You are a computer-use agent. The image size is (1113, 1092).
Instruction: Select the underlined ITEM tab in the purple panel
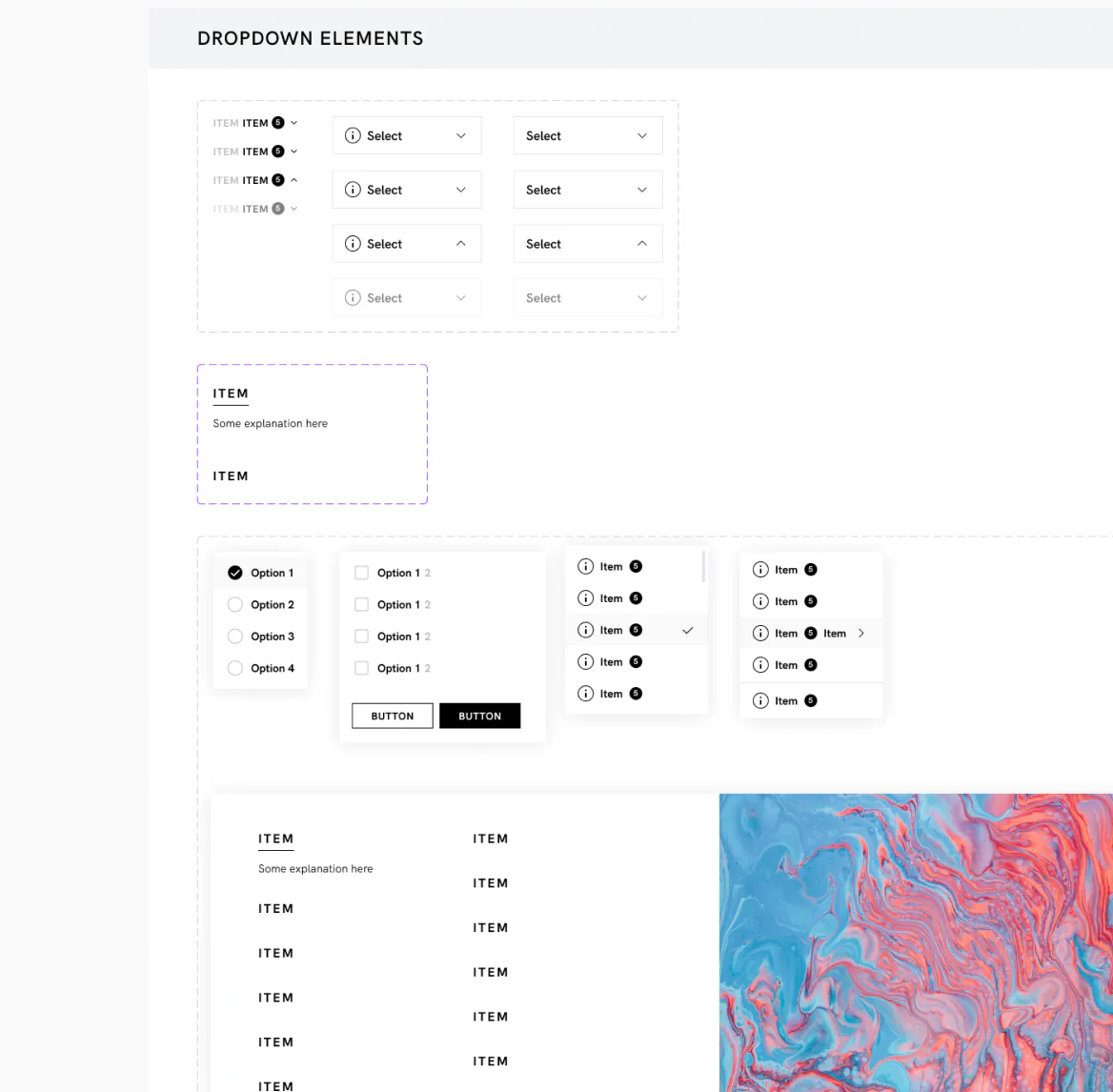coord(231,394)
